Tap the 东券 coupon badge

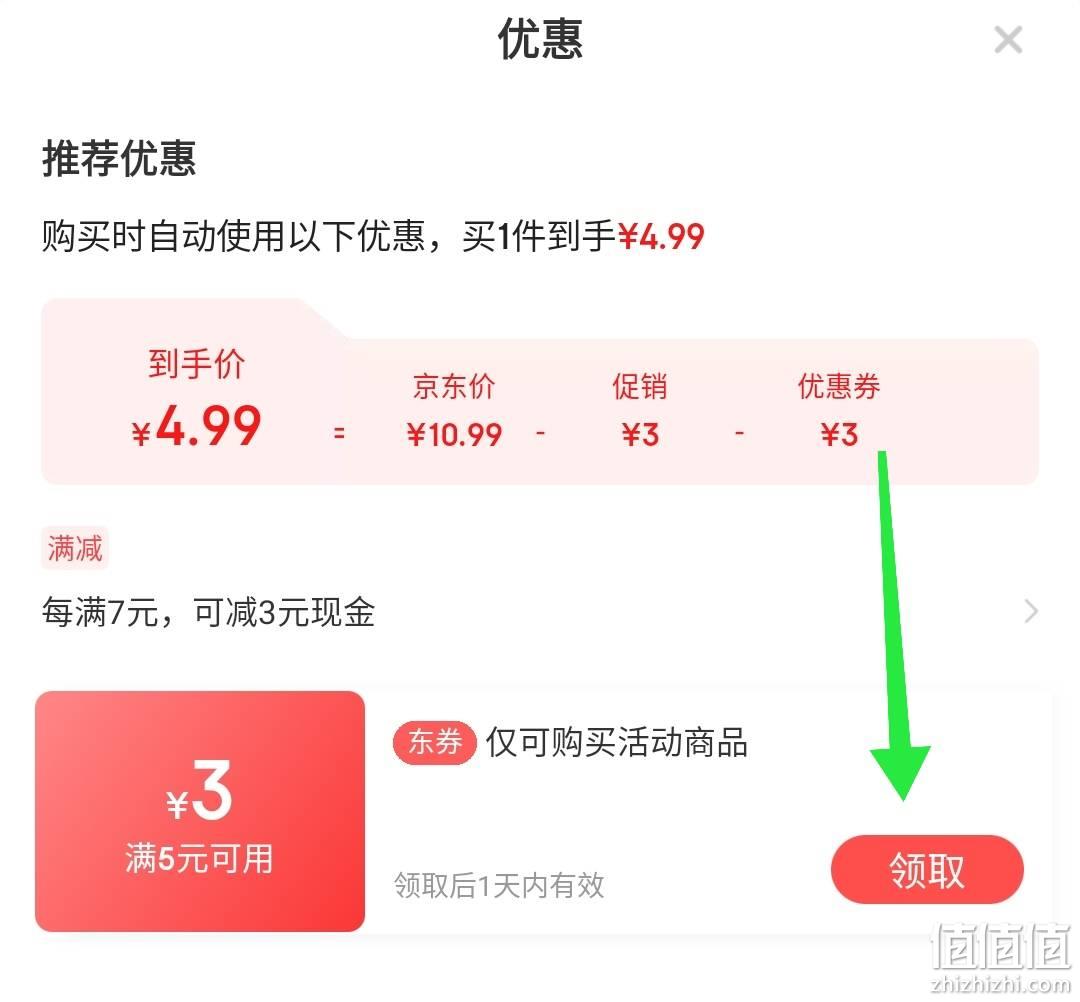pyautogui.click(x=435, y=742)
